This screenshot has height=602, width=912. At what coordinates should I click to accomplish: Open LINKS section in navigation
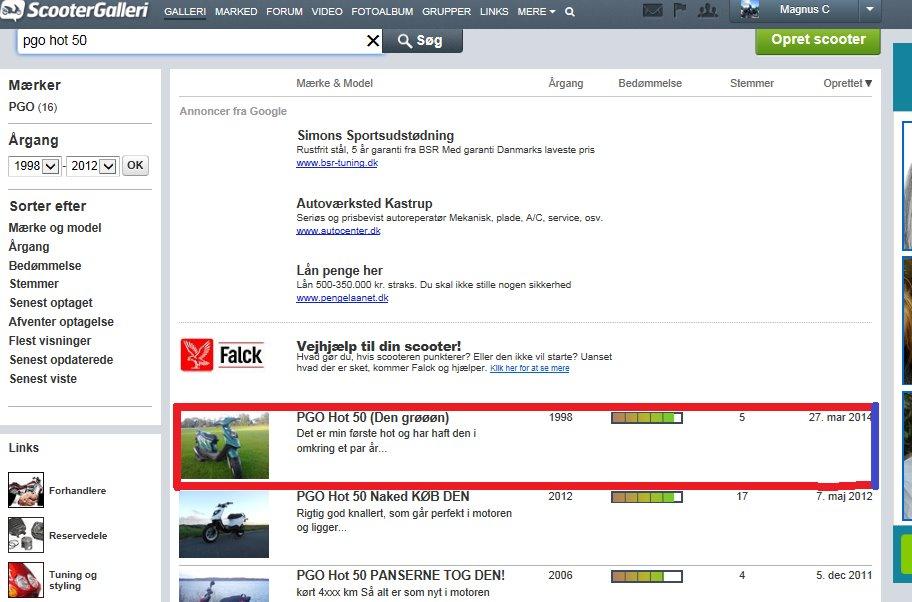pyautogui.click(x=494, y=12)
